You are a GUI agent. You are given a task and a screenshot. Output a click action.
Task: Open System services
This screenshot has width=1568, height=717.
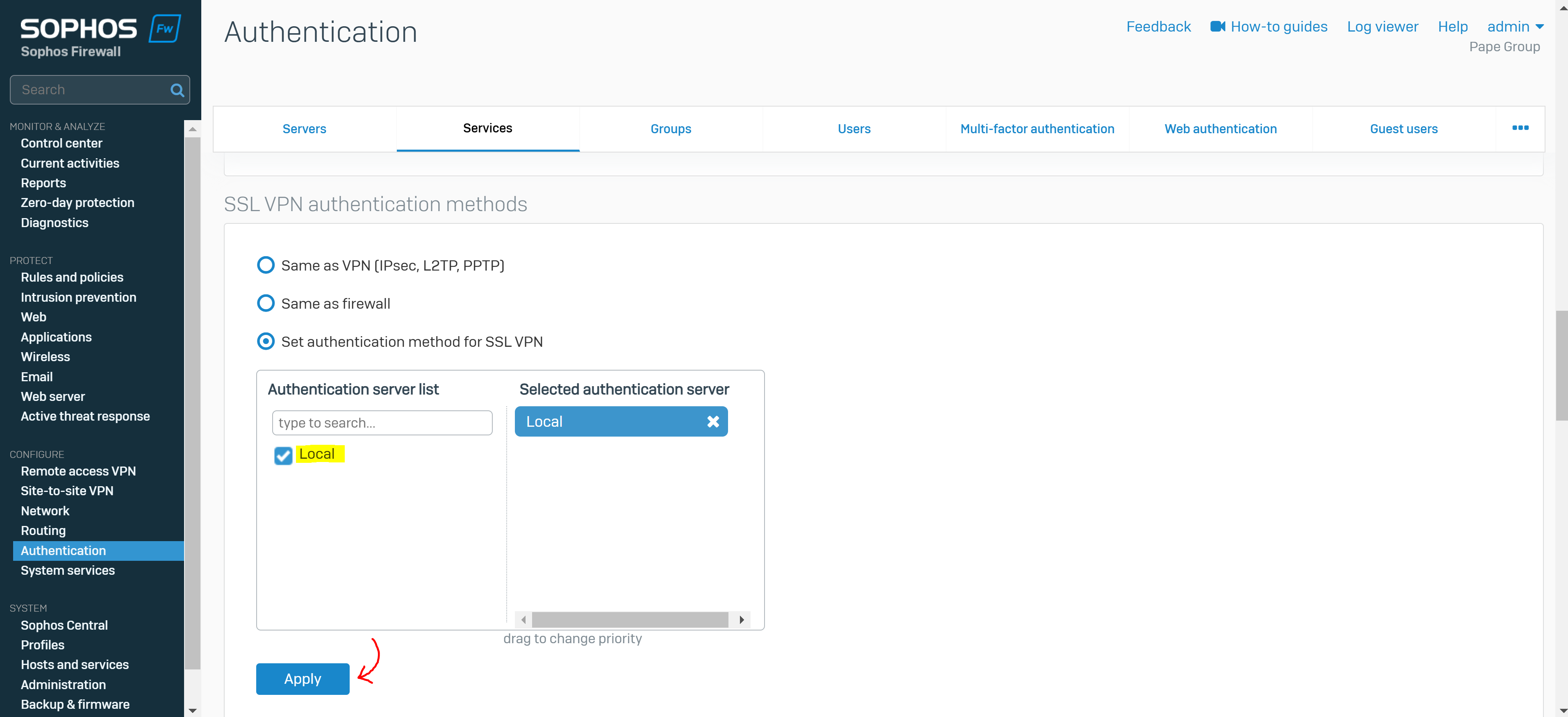68,570
